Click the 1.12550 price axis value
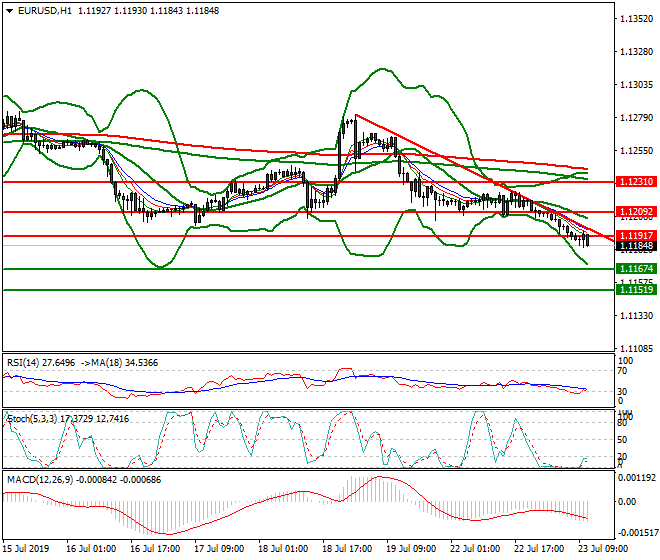 click(636, 151)
